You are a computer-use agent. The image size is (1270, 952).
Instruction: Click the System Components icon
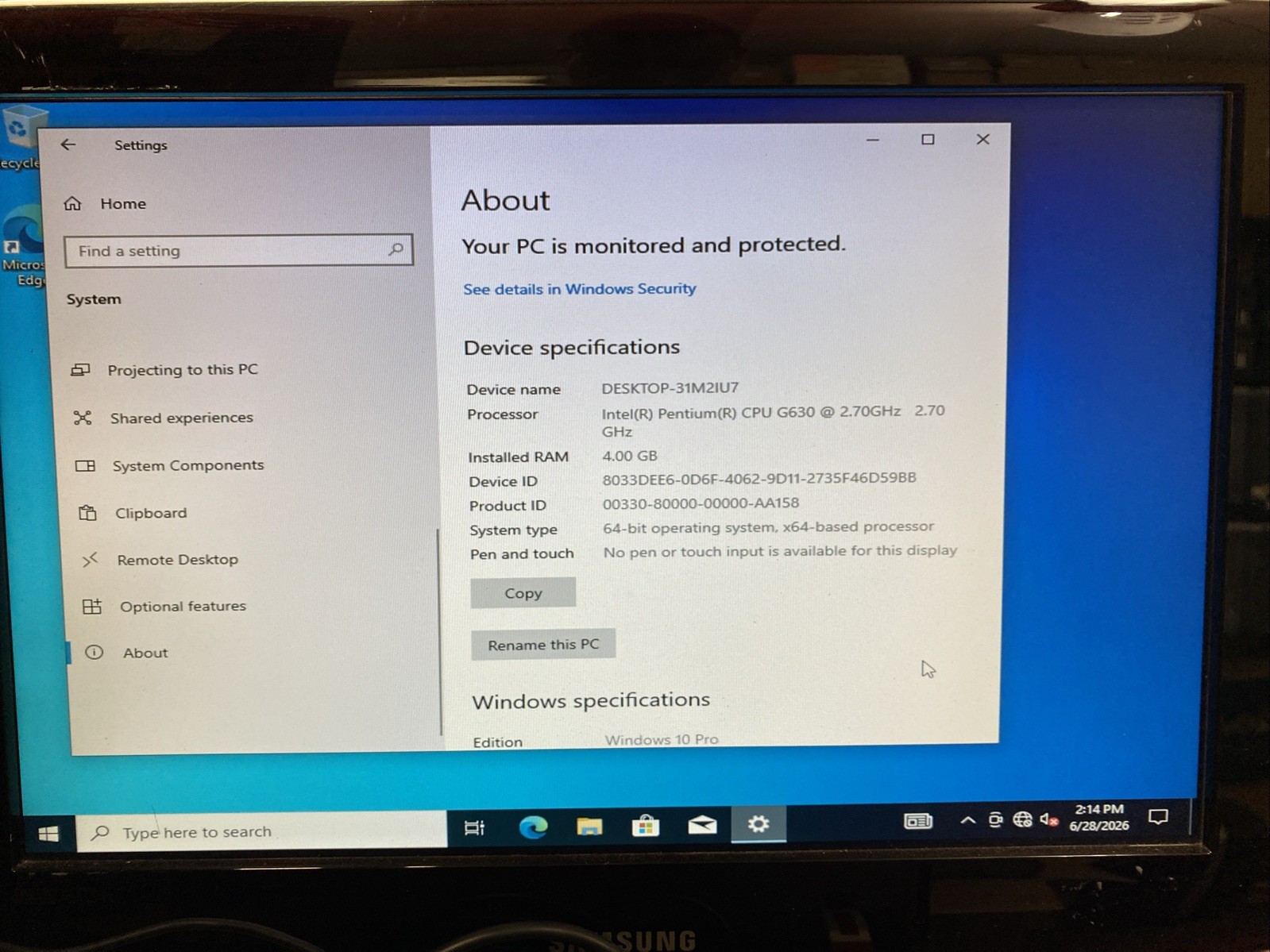click(x=85, y=465)
